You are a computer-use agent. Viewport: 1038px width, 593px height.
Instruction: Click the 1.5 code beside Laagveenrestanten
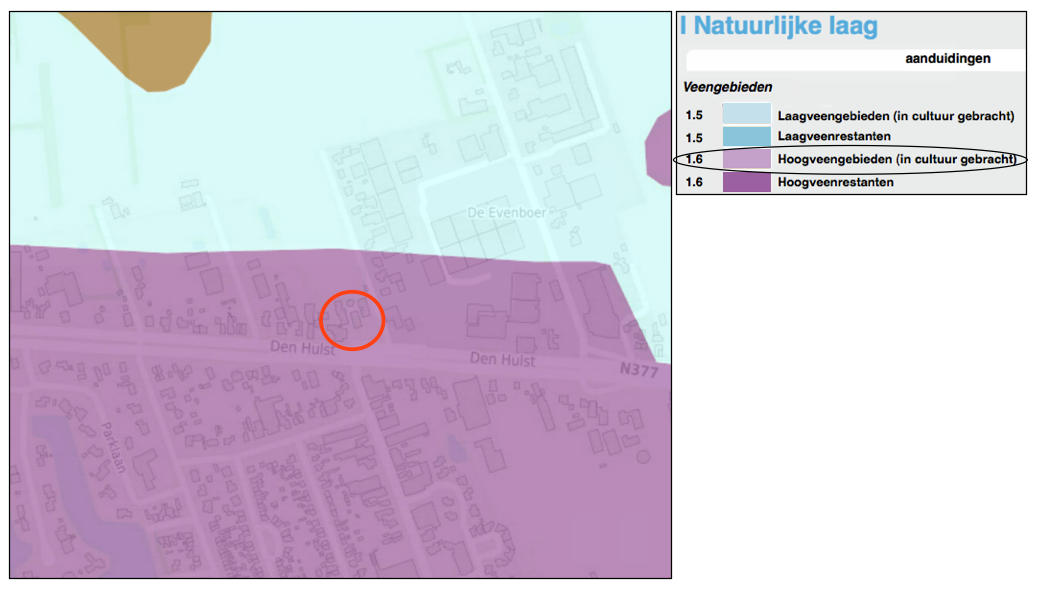point(695,137)
